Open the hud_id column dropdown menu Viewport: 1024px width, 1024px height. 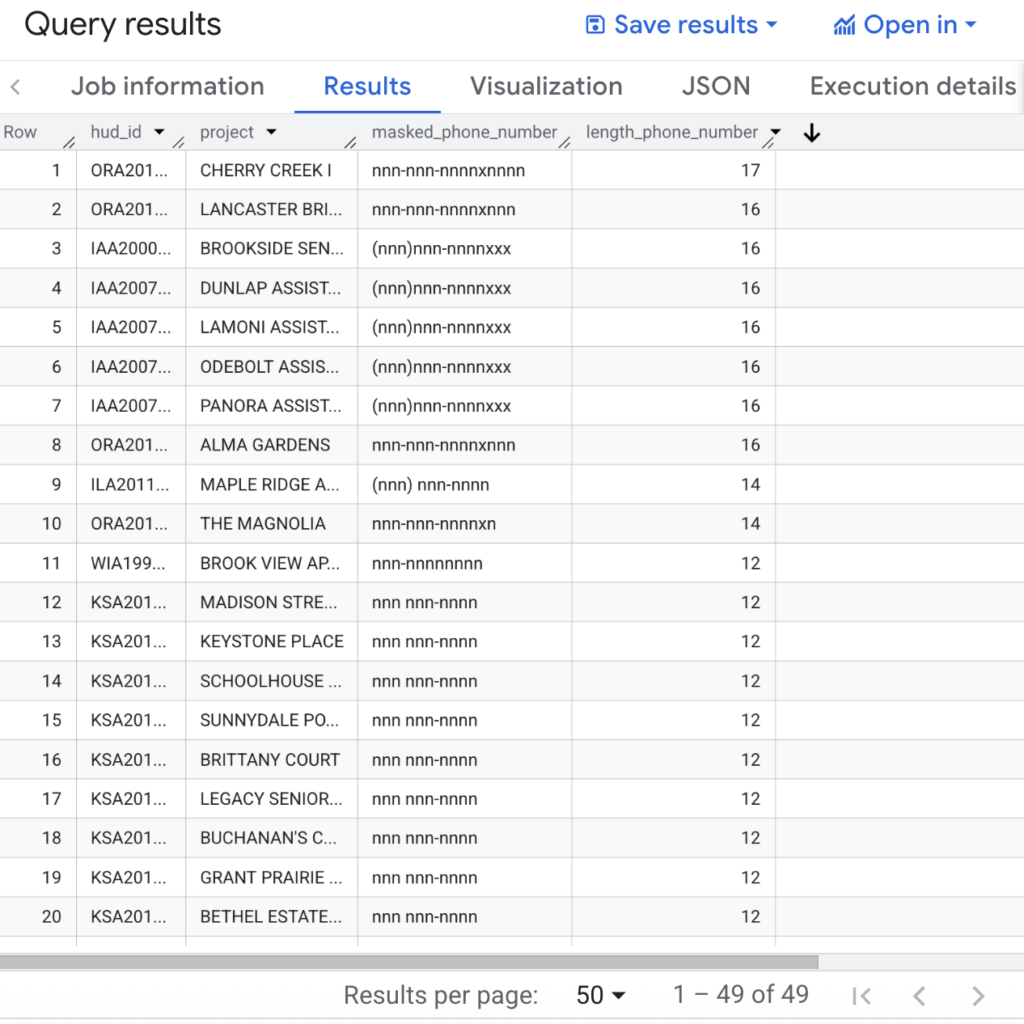point(158,133)
